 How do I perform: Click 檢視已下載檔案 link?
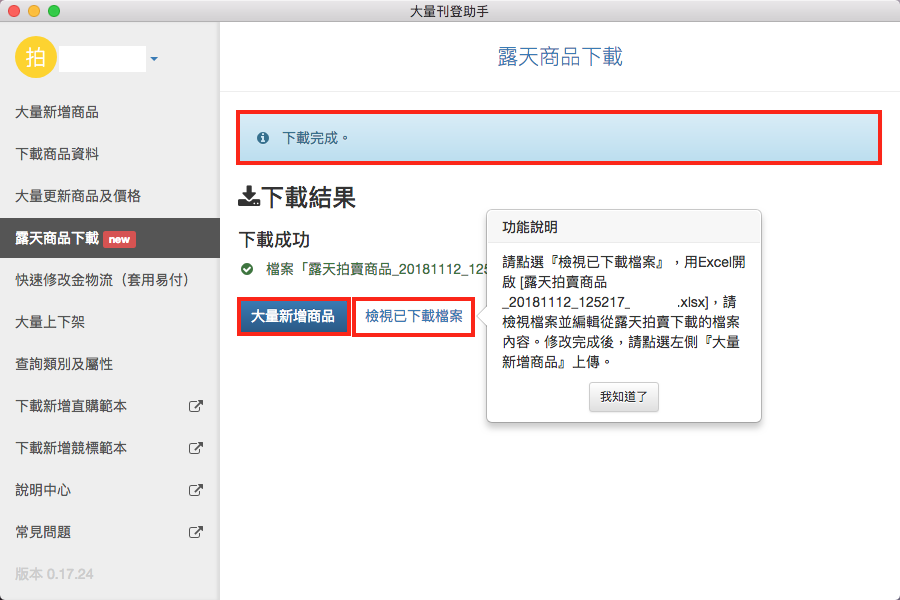pyautogui.click(x=413, y=316)
